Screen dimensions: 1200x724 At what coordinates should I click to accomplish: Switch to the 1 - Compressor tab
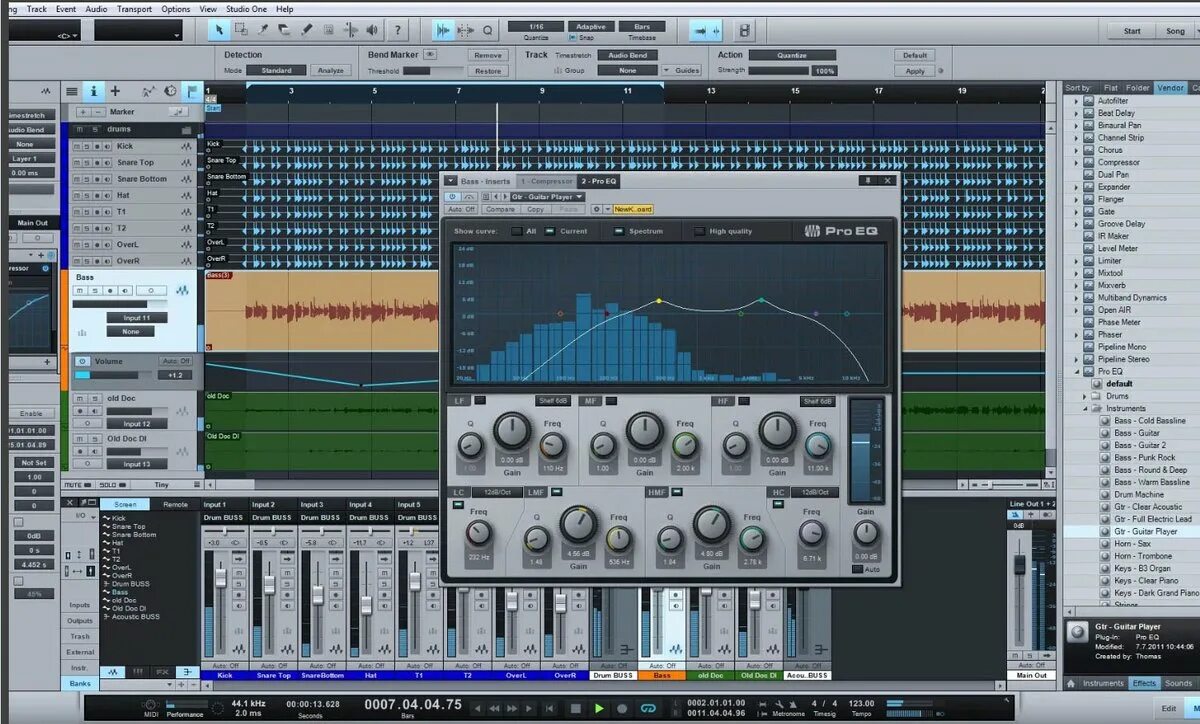[546, 181]
